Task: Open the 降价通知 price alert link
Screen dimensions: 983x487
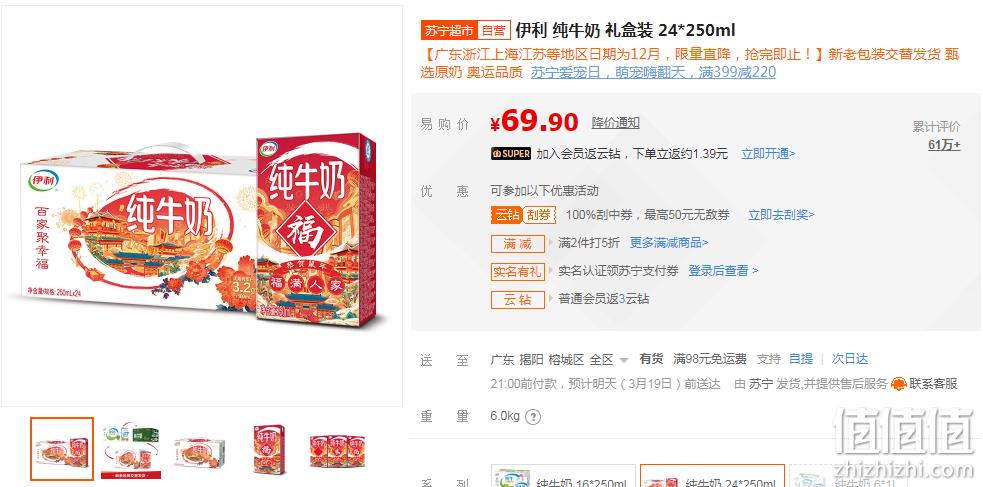Action: coord(616,123)
